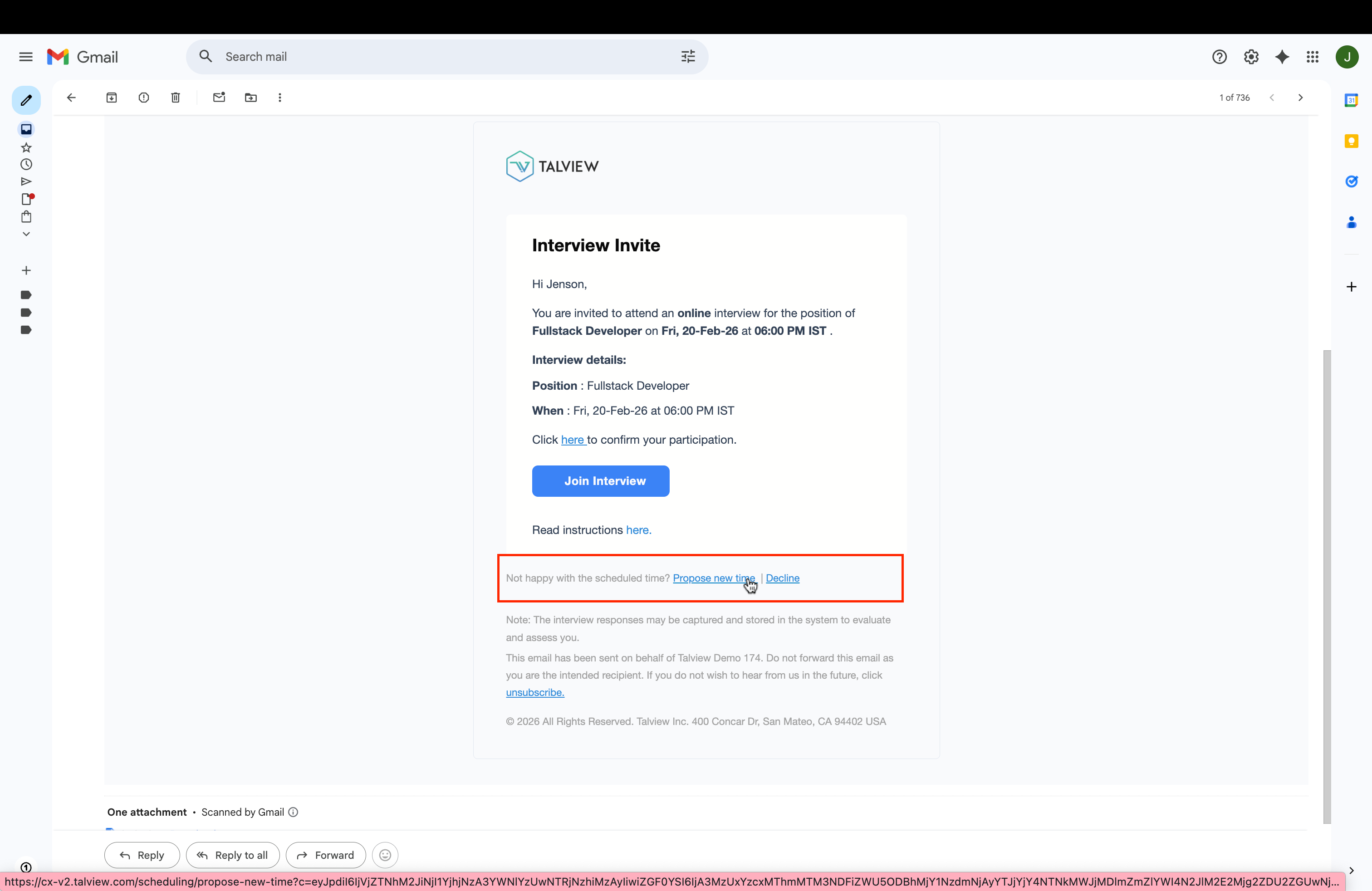Open the Move to folder icon
This screenshot has width=1372, height=891.
pos(251,98)
